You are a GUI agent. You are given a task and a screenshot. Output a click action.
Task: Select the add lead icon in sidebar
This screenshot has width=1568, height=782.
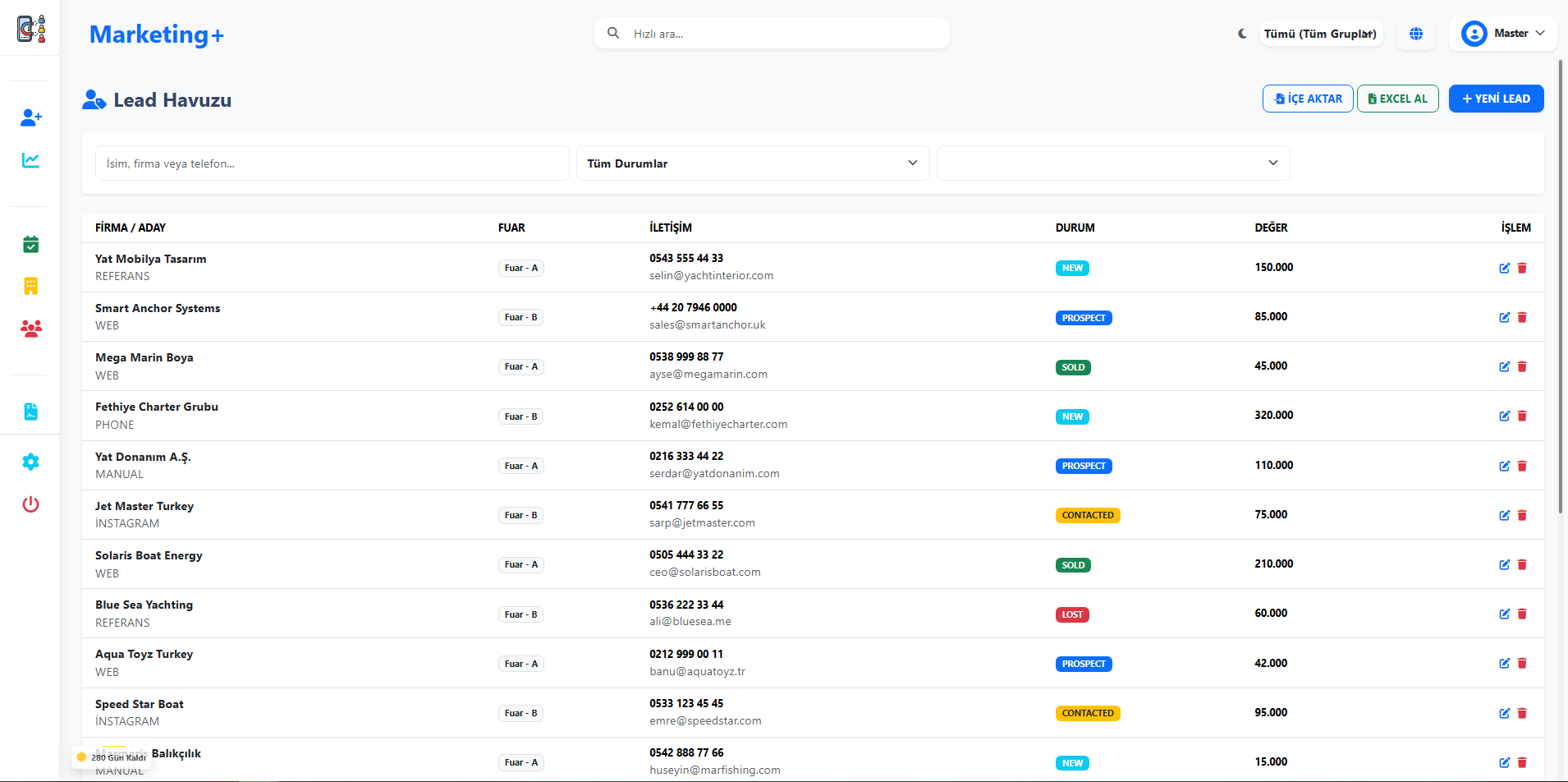coord(30,117)
